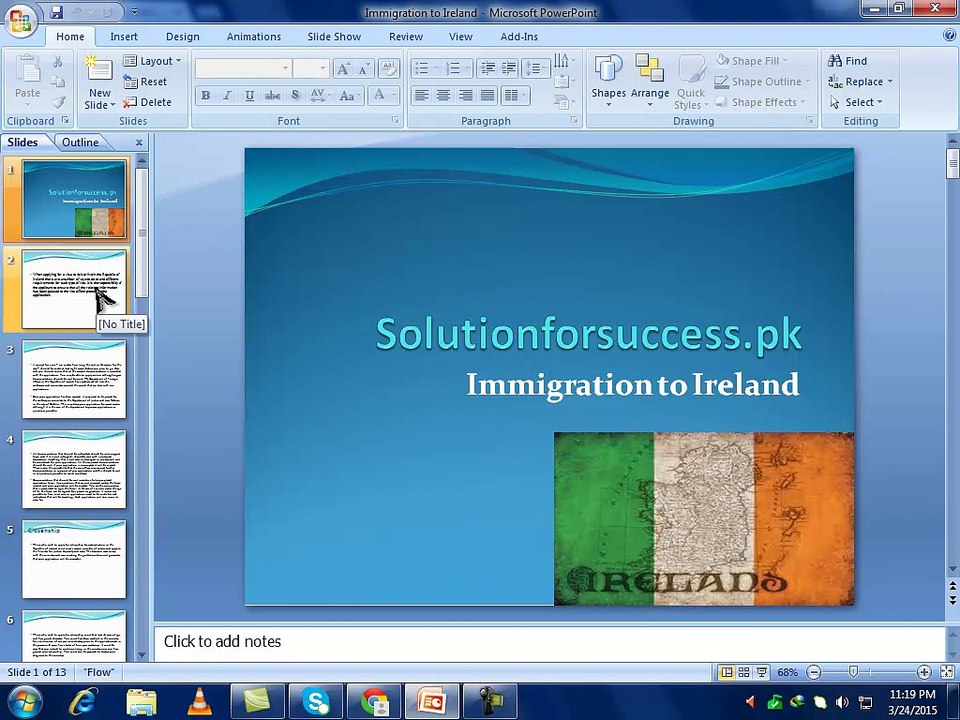Toggle Strikethrough formatting
960x720 pixels.
272,96
